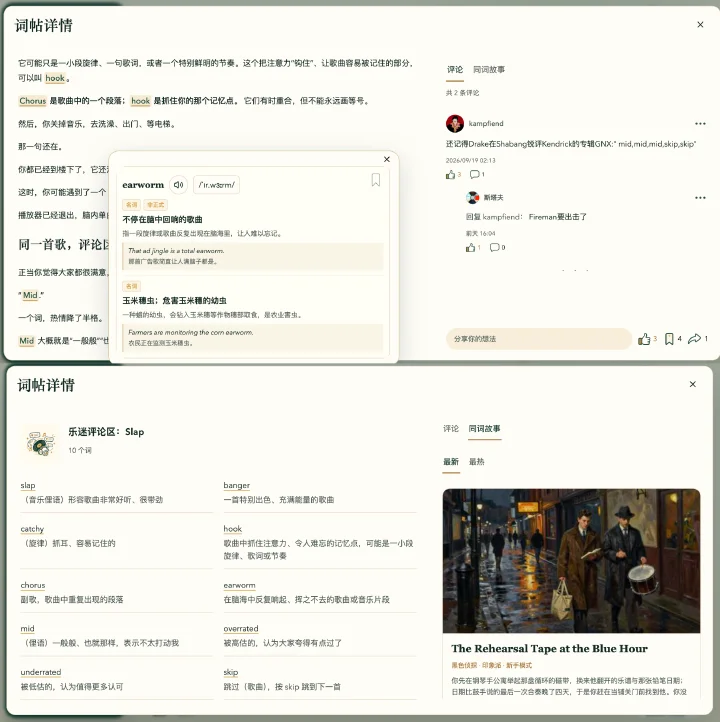720x722 pixels.
Task: Bookmark the earworm word entry
Action: coord(376,180)
